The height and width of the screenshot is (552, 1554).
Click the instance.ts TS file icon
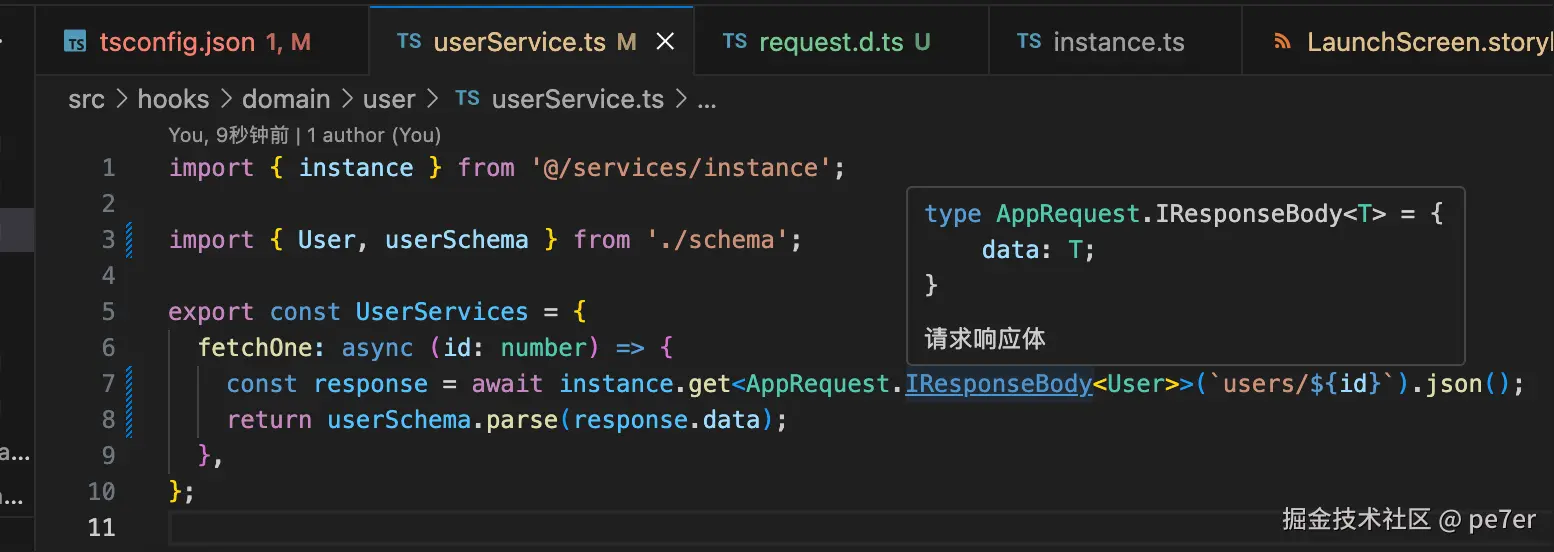click(x=1029, y=42)
